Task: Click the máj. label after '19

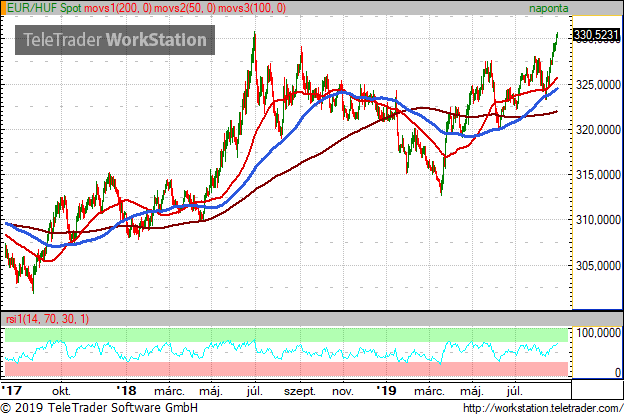Action: pyautogui.click(x=472, y=392)
